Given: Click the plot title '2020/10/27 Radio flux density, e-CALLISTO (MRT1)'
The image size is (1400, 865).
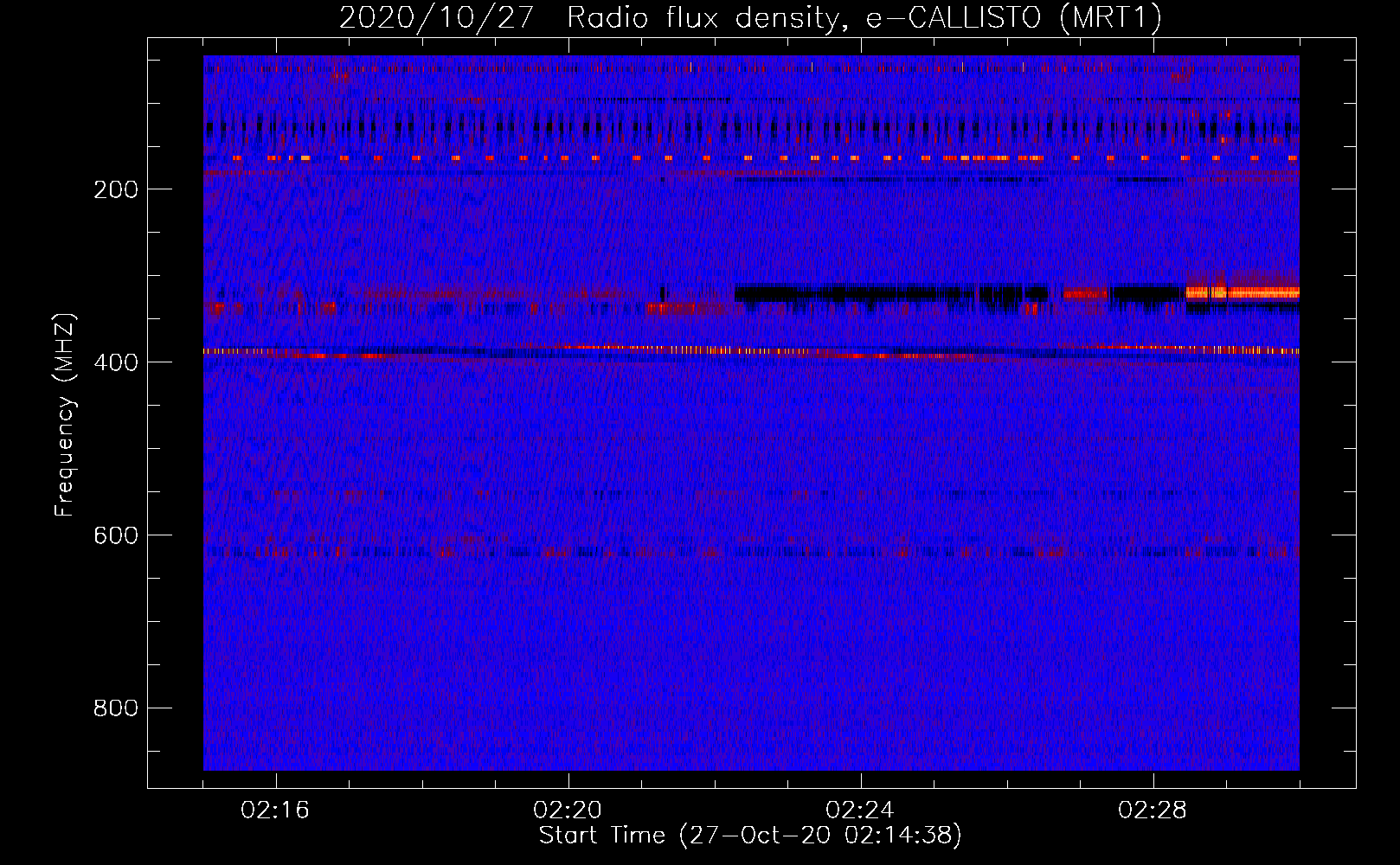Looking at the screenshot, I should (x=750, y=17).
